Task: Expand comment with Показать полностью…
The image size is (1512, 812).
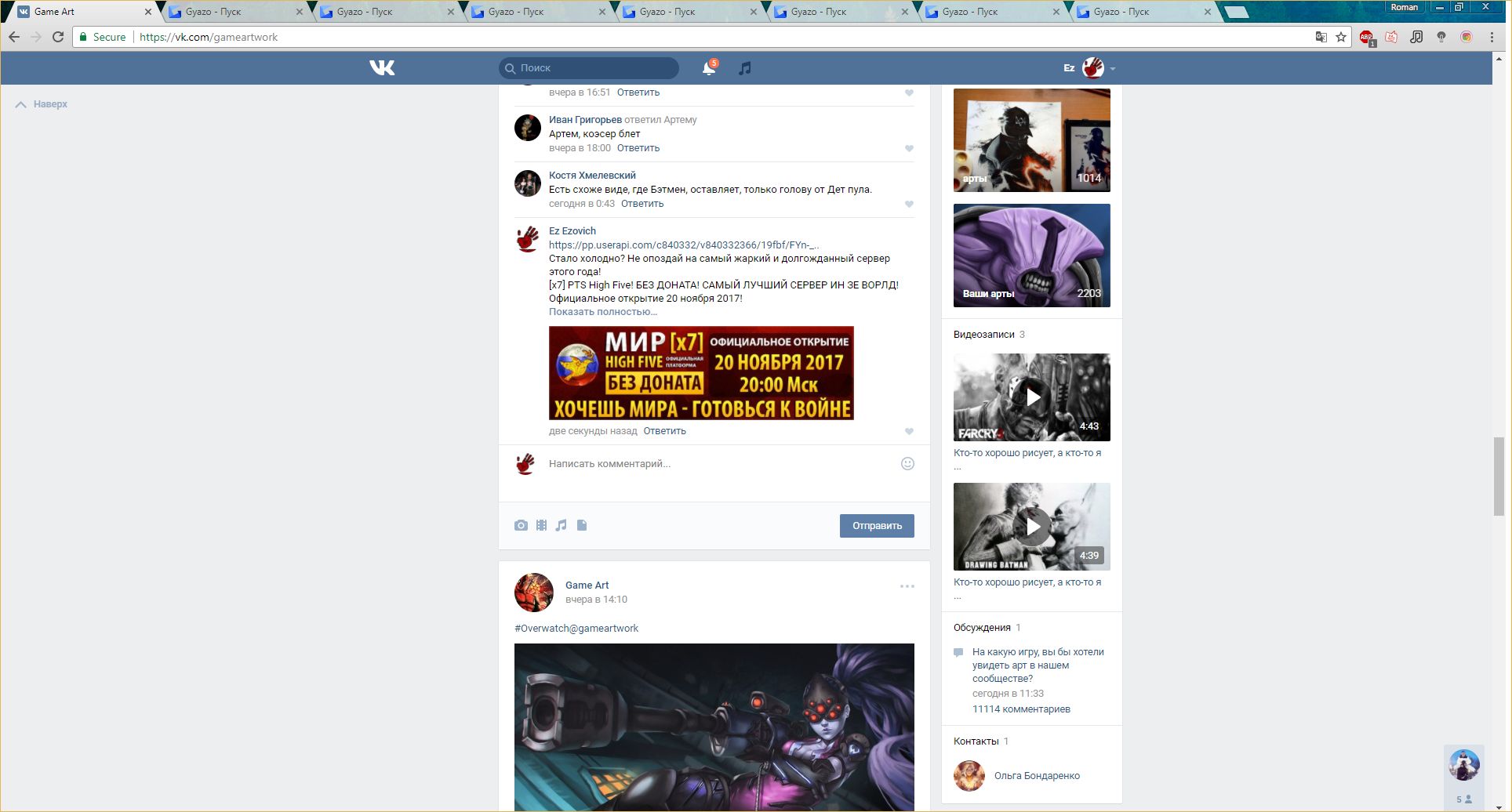Action: tap(603, 312)
